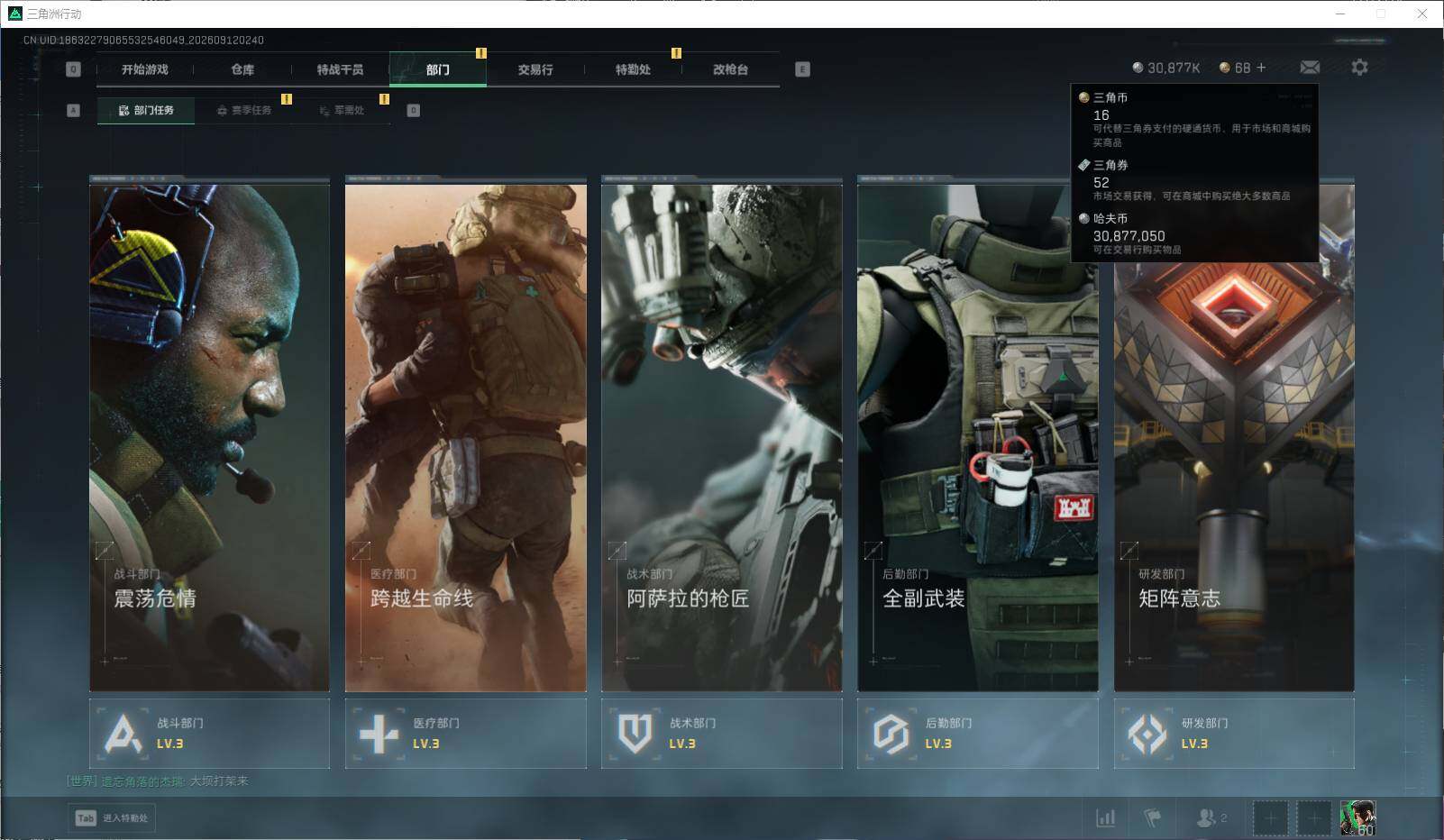Switch to the 改枪台 tab
Image resolution: width=1444 pixels, height=840 pixels.
tap(730, 69)
